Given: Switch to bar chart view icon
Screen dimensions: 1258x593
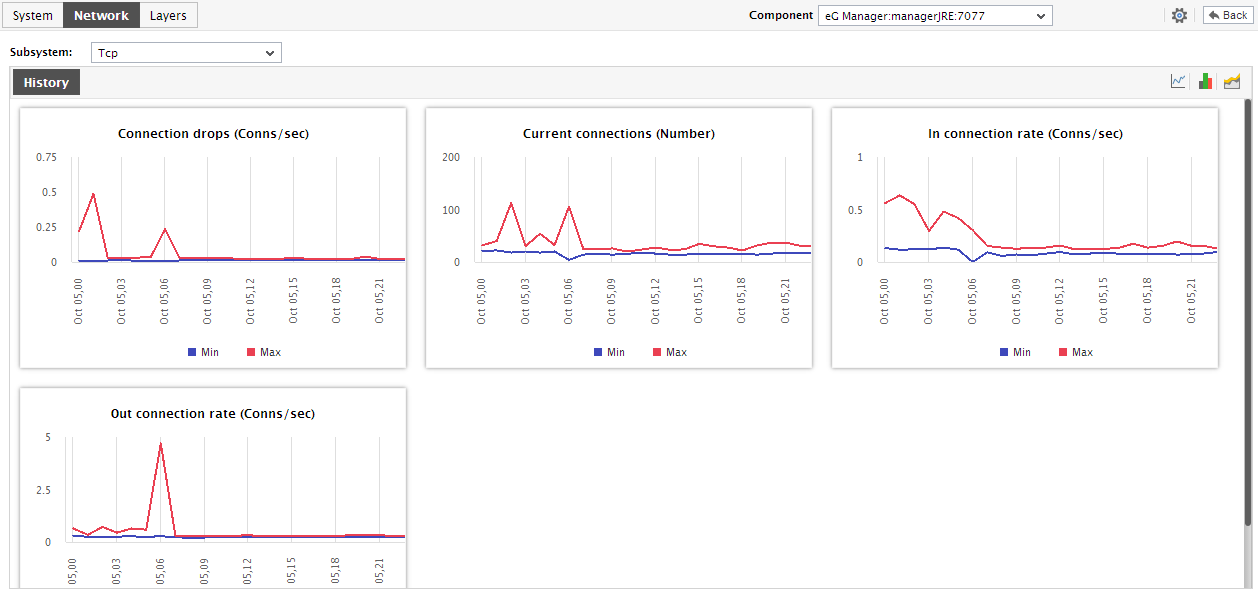Looking at the screenshot, I should click(1206, 82).
